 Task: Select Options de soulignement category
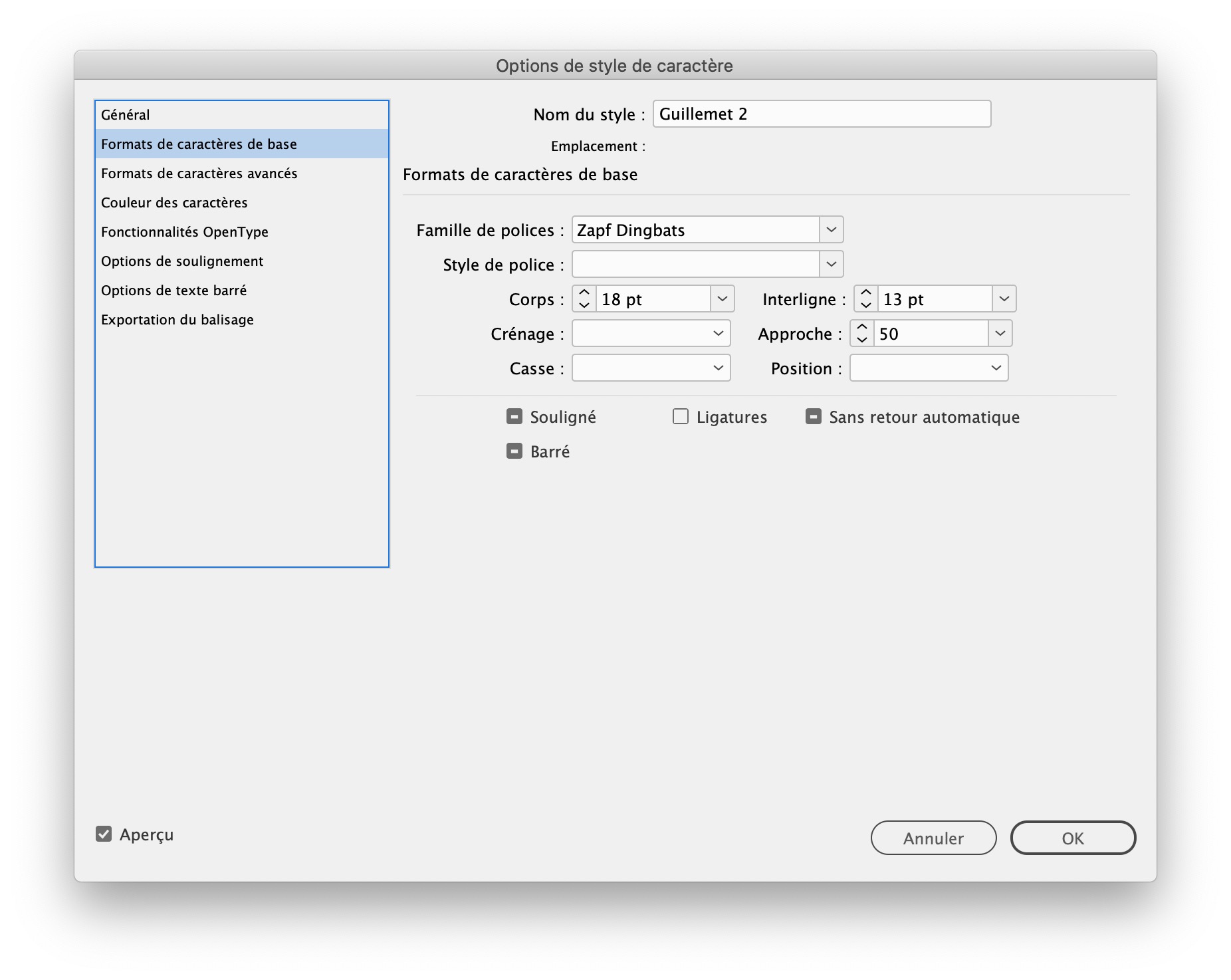[182, 261]
